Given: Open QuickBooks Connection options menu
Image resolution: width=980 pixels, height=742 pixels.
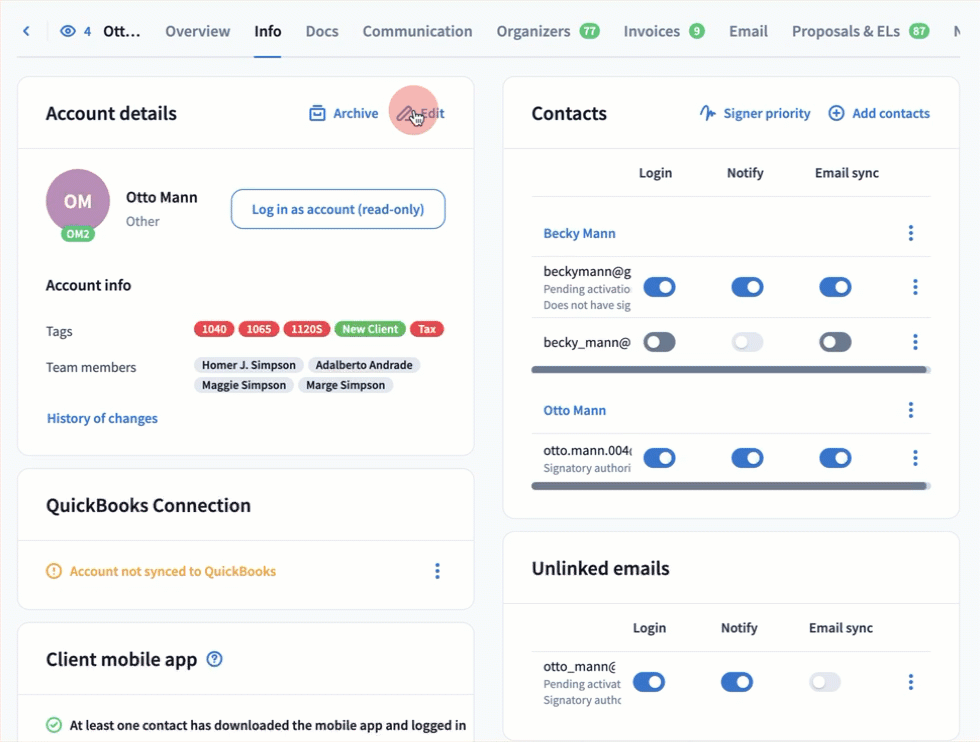Looking at the screenshot, I should coord(437,572).
